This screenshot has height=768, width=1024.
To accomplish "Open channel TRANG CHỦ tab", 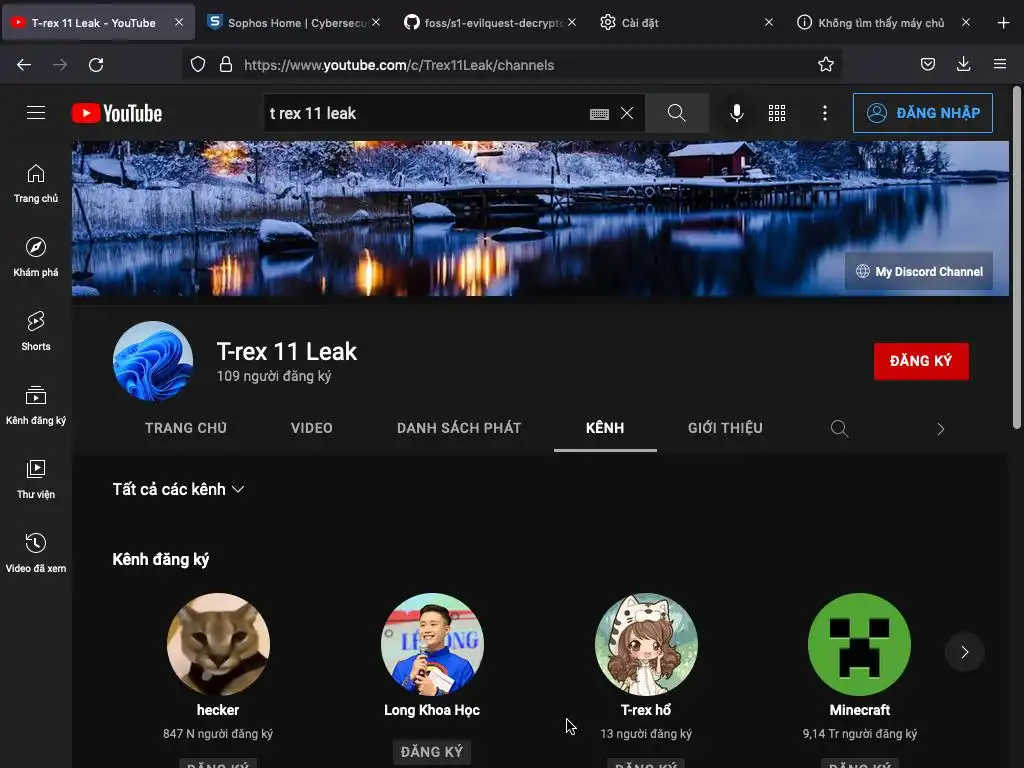I will pos(186,428).
